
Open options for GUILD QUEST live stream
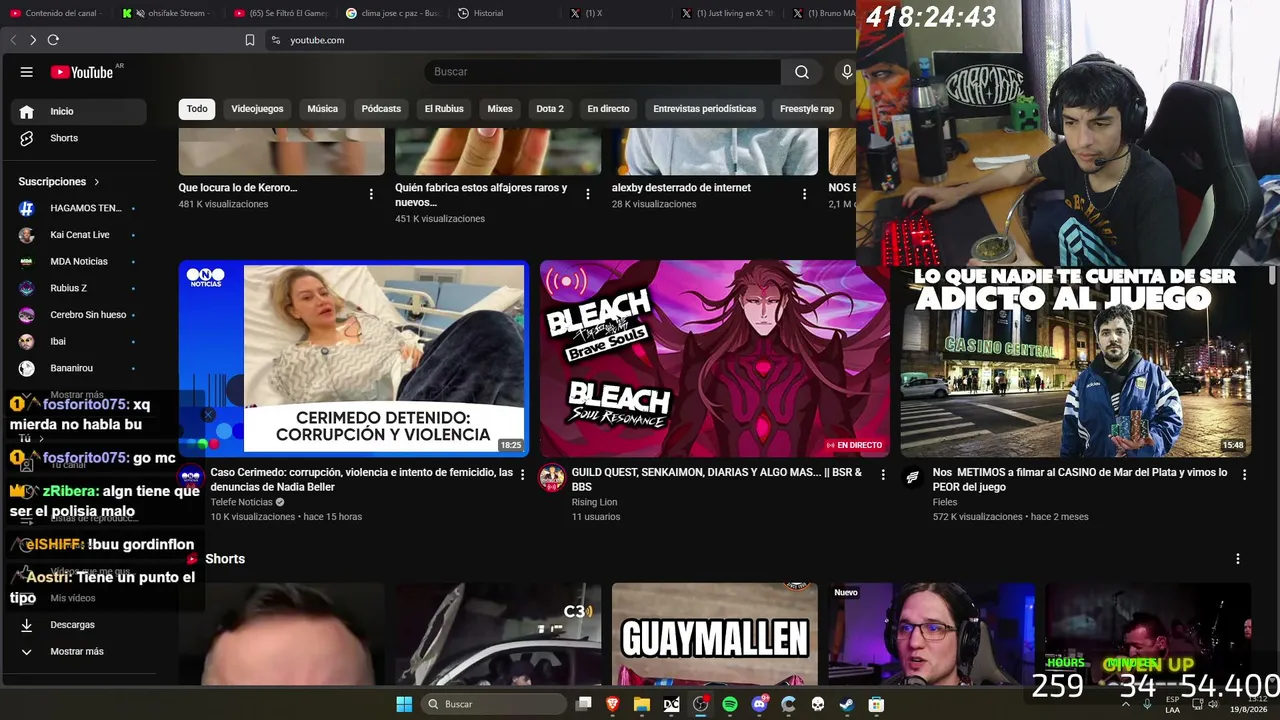883,475
